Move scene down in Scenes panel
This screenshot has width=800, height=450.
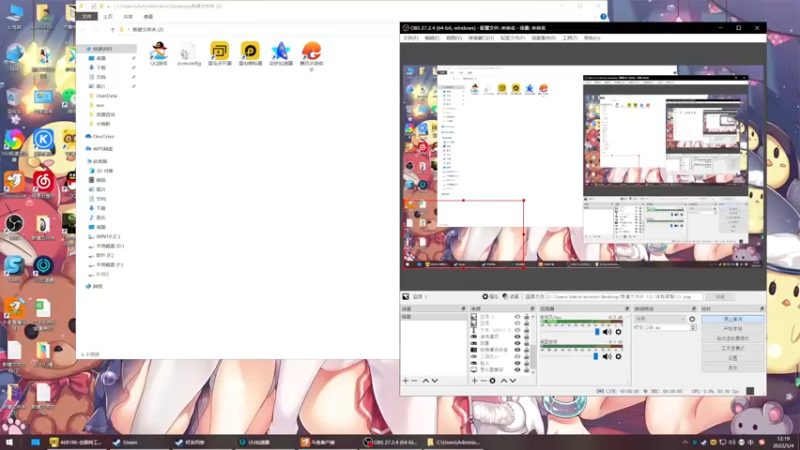click(x=435, y=381)
